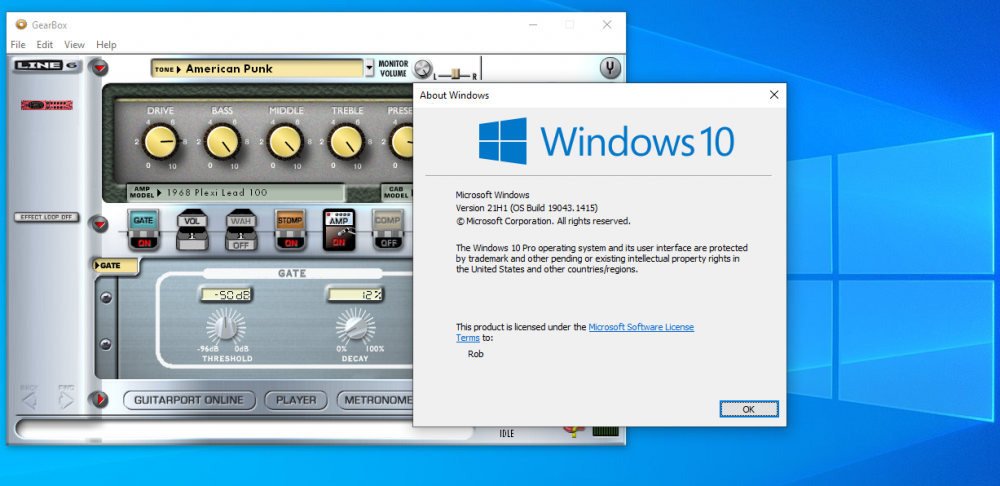Click the green level meter in the status area
Screen dimensions: 1000x486
click(605, 431)
